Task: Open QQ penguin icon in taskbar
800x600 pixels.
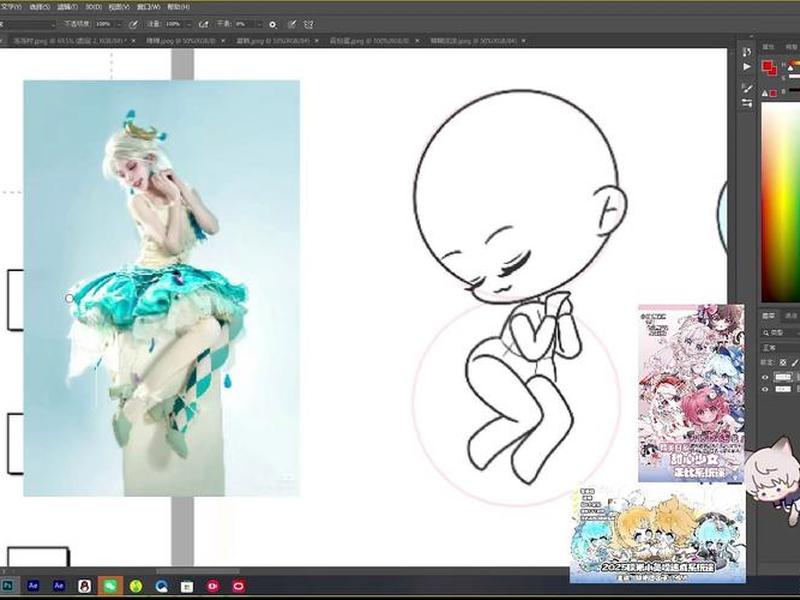Action: point(85,586)
